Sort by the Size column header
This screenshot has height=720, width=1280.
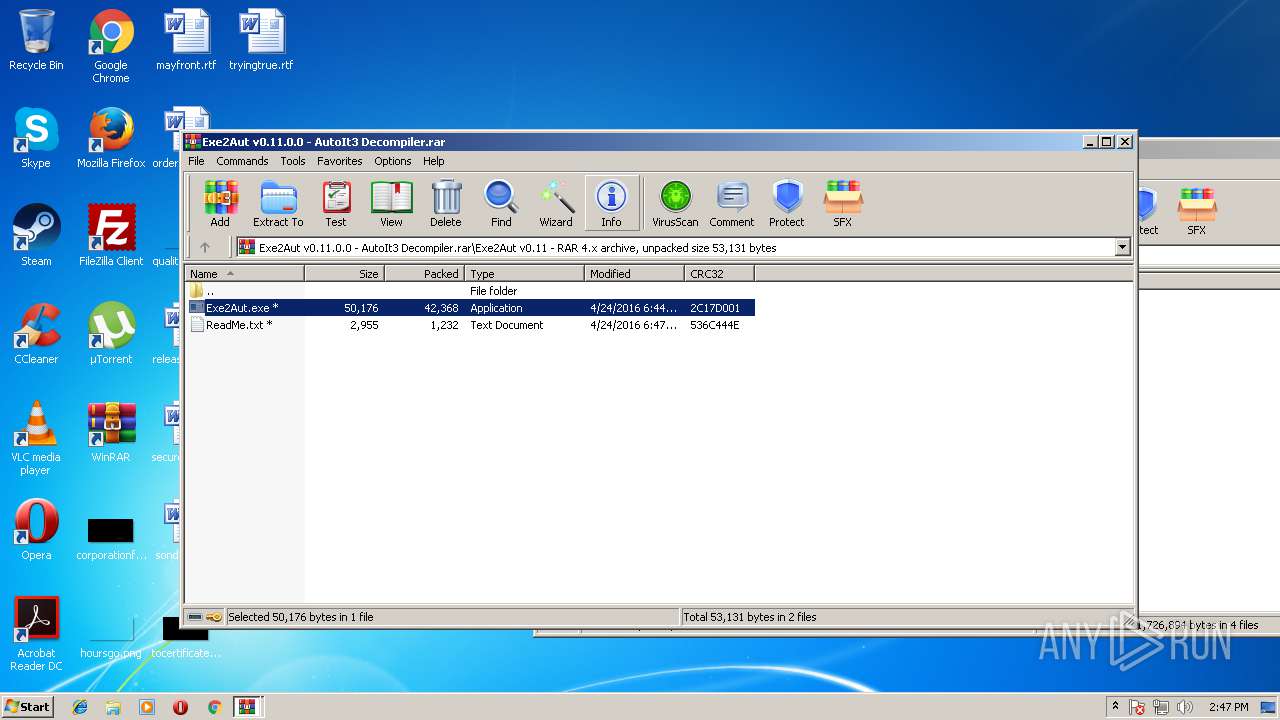[345, 273]
